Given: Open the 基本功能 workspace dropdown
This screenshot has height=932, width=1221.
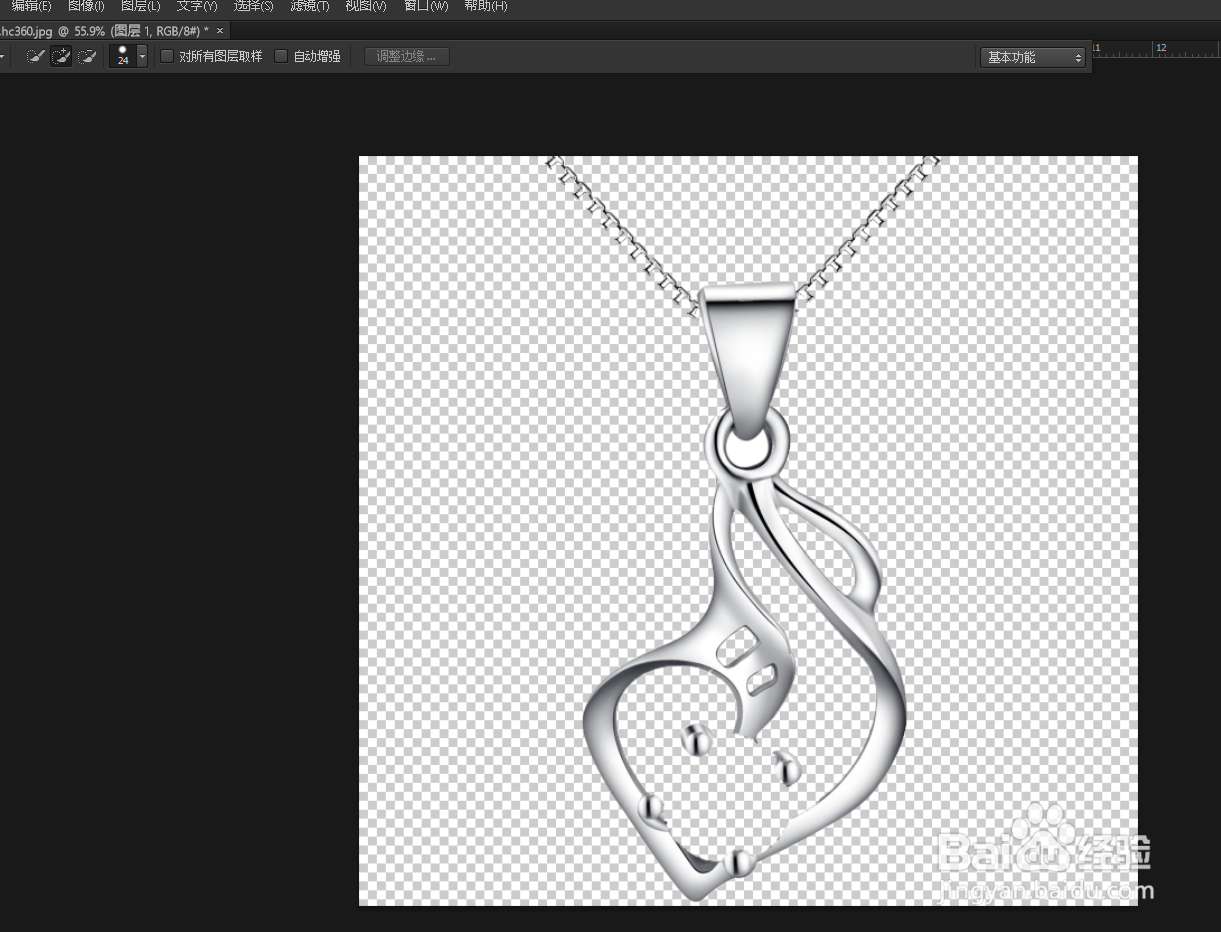Looking at the screenshot, I should click(x=1032, y=57).
